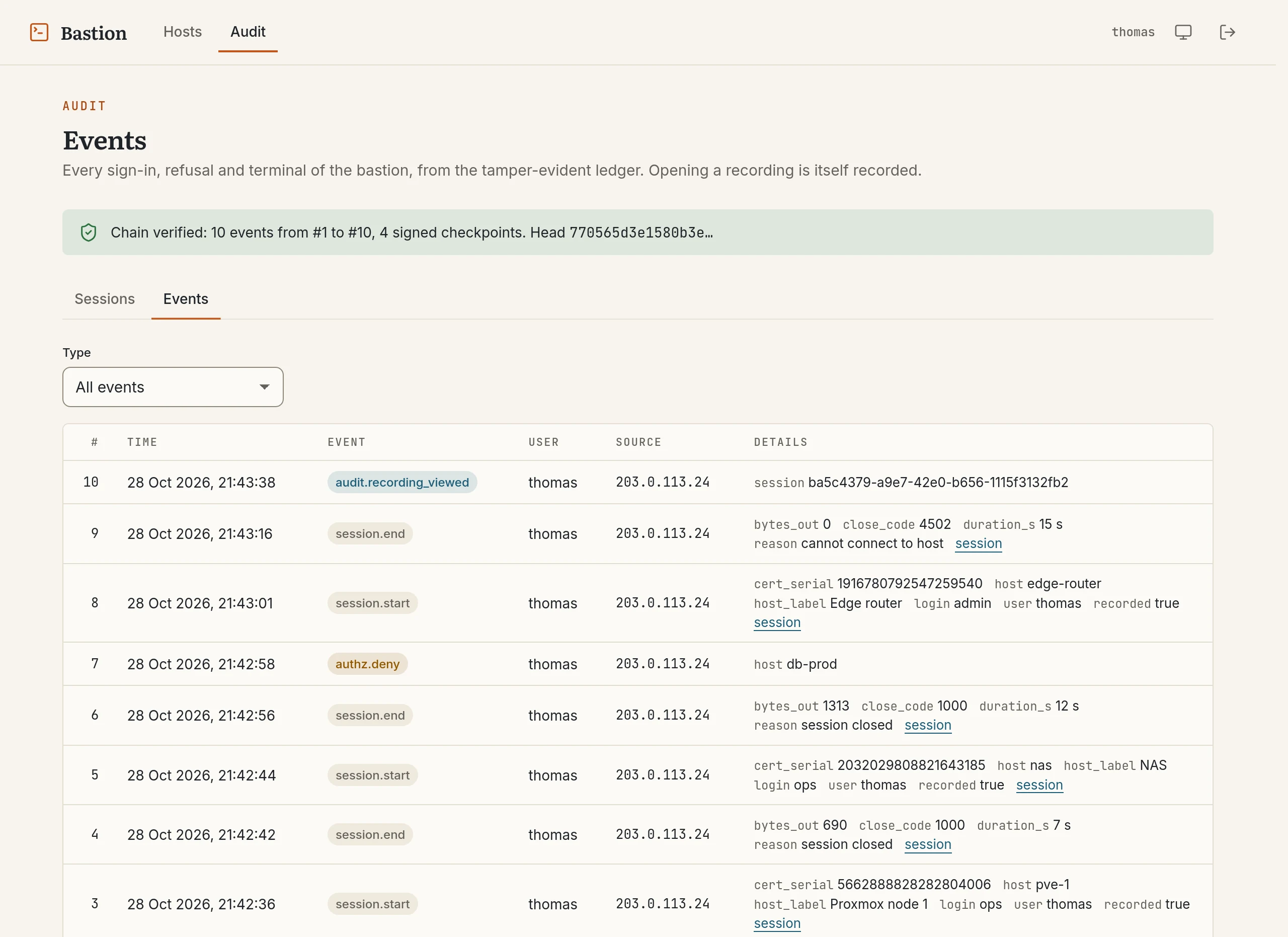Image resolution: width=1288 pixels, height=937 pixels.
Task: Click the thomas username in the header
Action: click(1133, 32)
